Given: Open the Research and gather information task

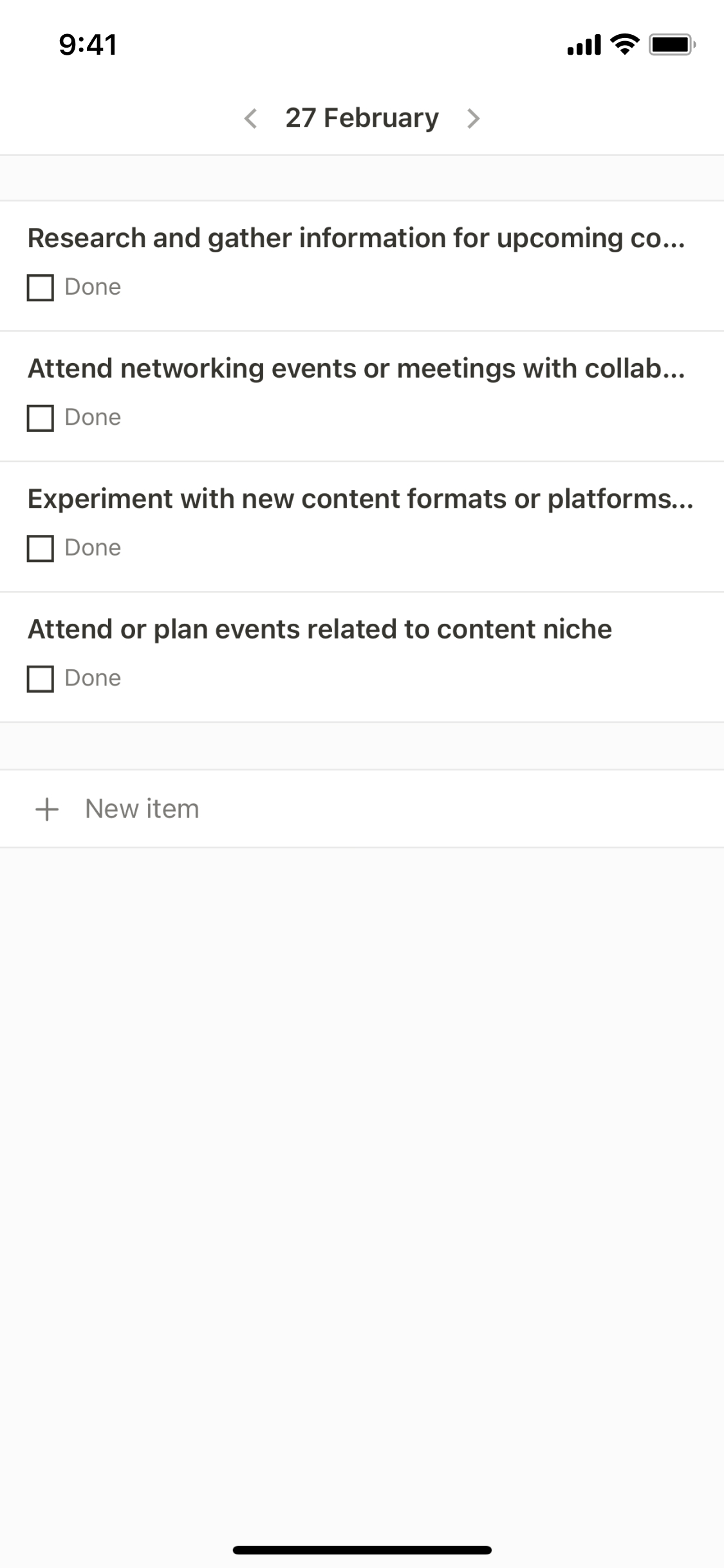Looking at the screenshot, I should pos(356,238).
